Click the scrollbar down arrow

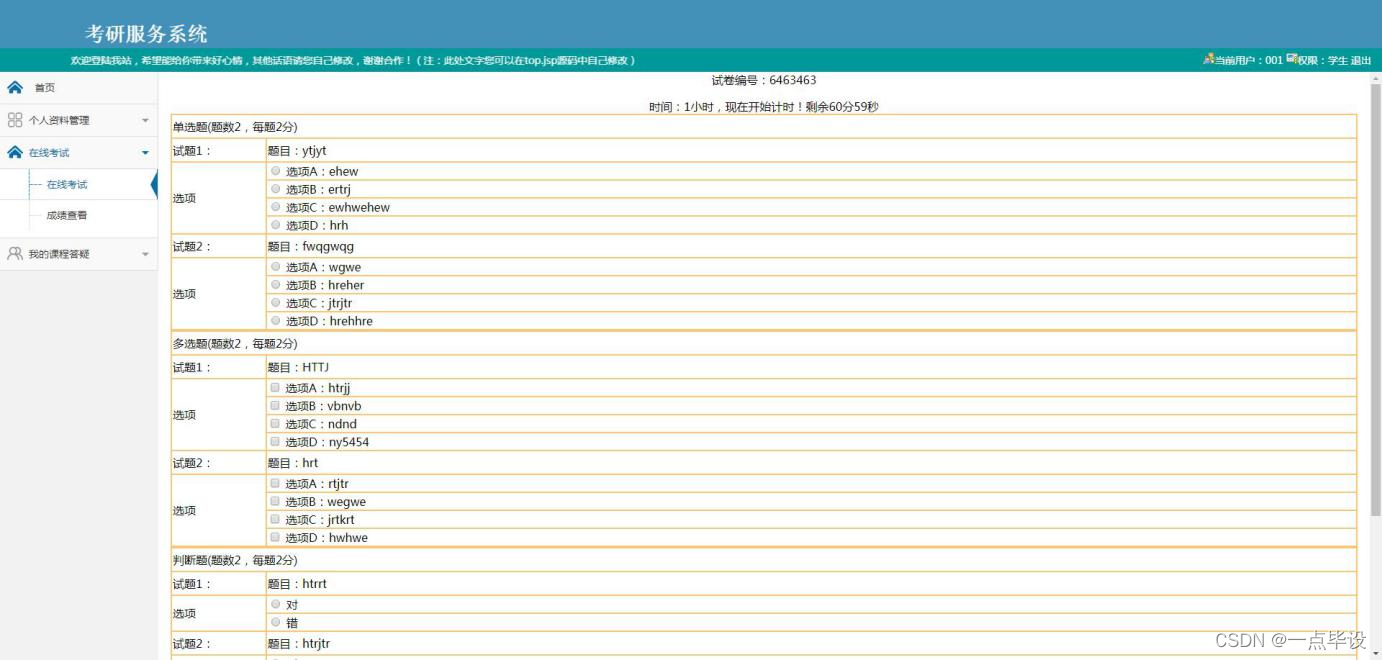[x=1376, y=654]
